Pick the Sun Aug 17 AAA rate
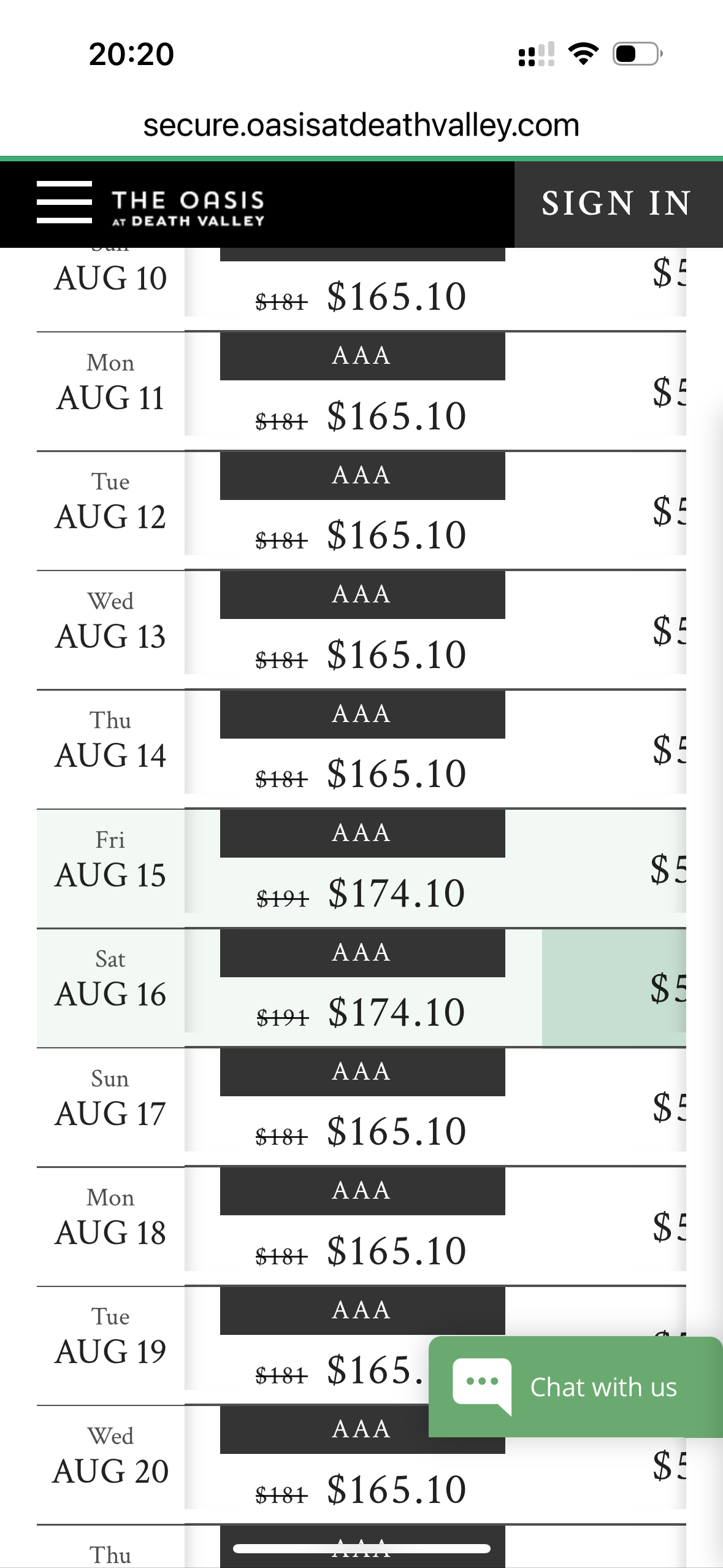 click(x=362, y=1109)
